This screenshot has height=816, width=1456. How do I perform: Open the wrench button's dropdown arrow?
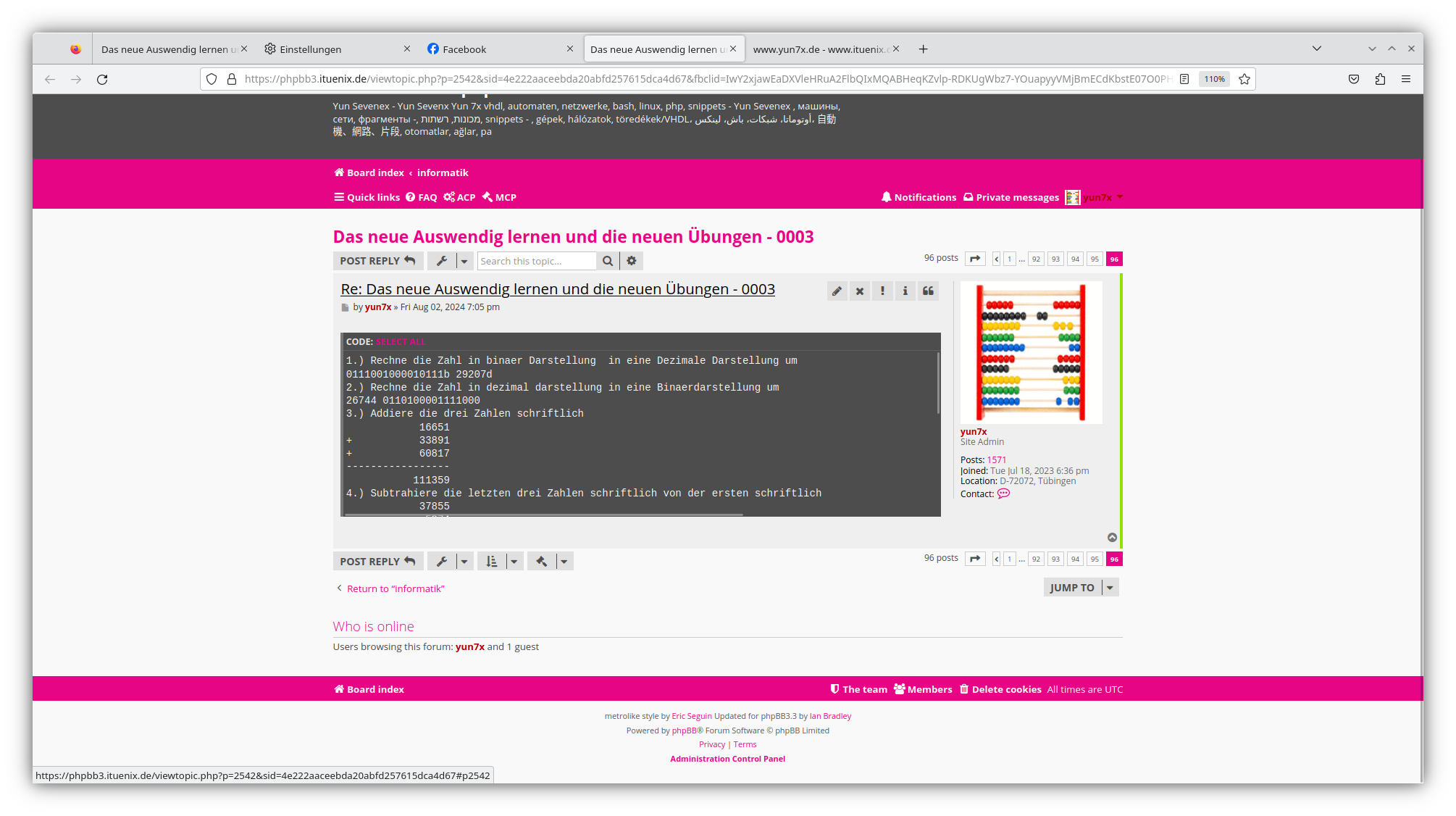464,260
